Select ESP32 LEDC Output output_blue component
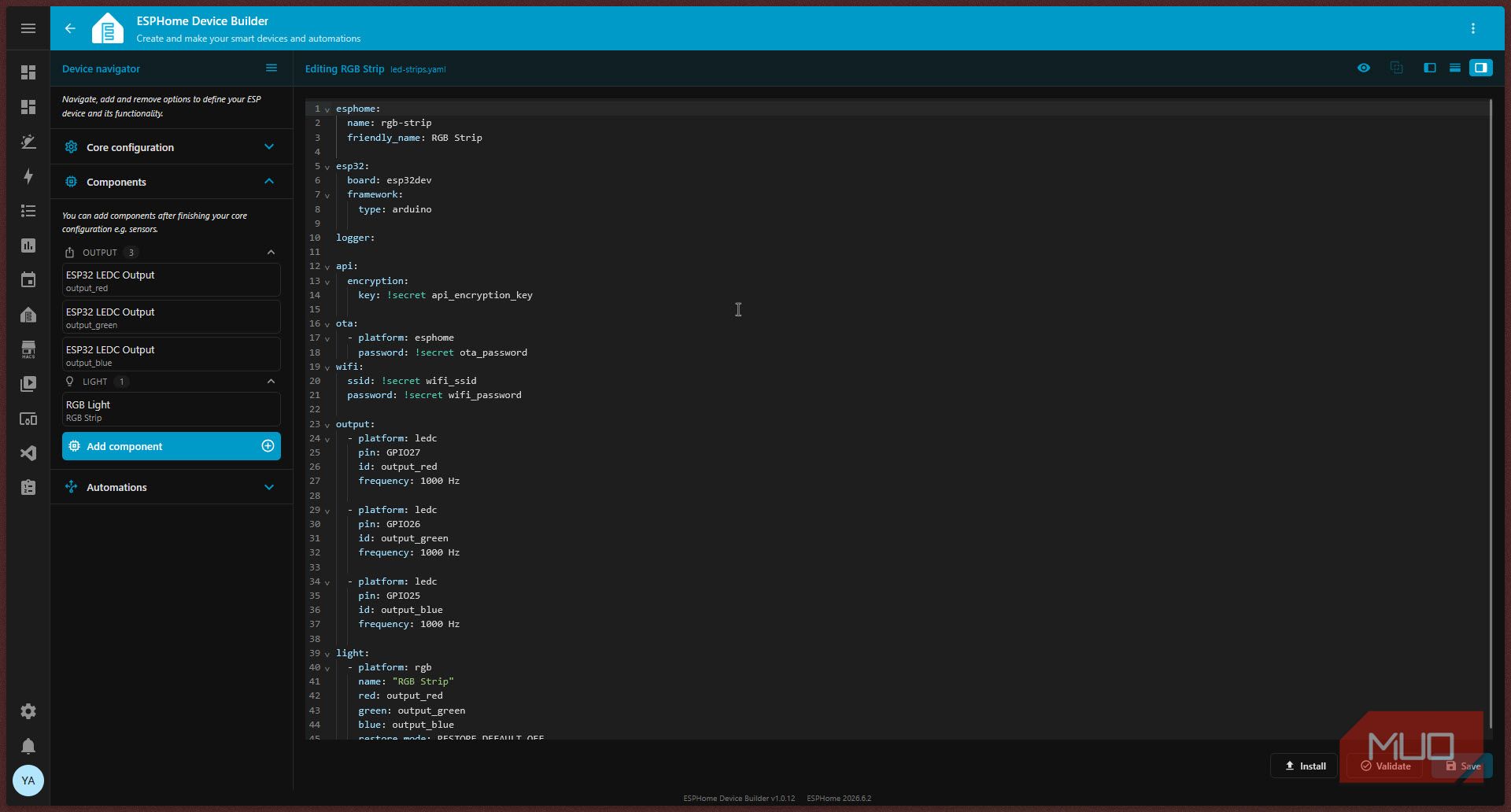1511x812 pixels. click(171, 355)
